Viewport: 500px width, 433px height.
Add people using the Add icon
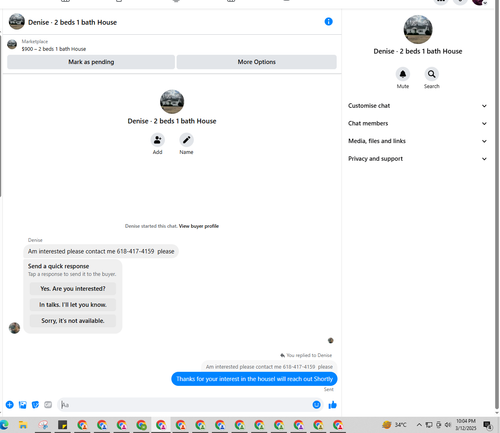[x=157, y=140]
